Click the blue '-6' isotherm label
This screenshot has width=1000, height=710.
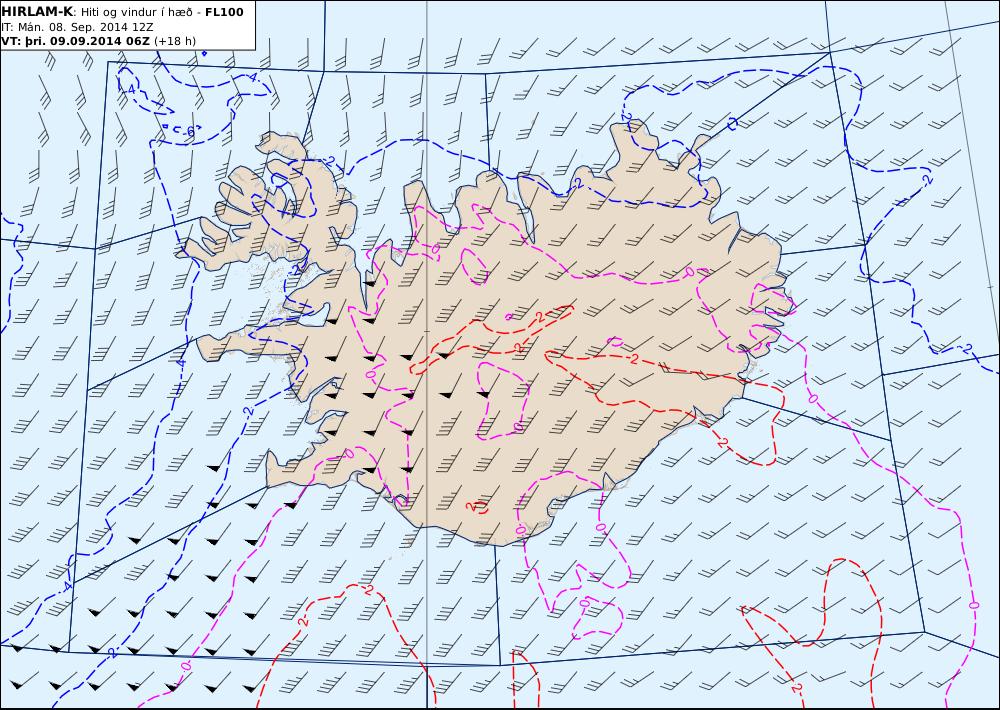pos(189,131)
